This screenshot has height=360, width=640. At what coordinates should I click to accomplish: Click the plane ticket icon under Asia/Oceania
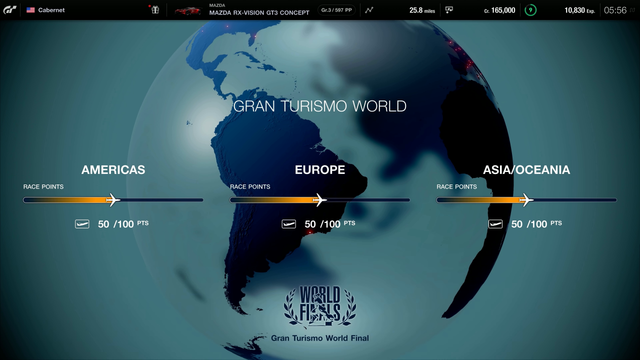click(x=496, y=224)
